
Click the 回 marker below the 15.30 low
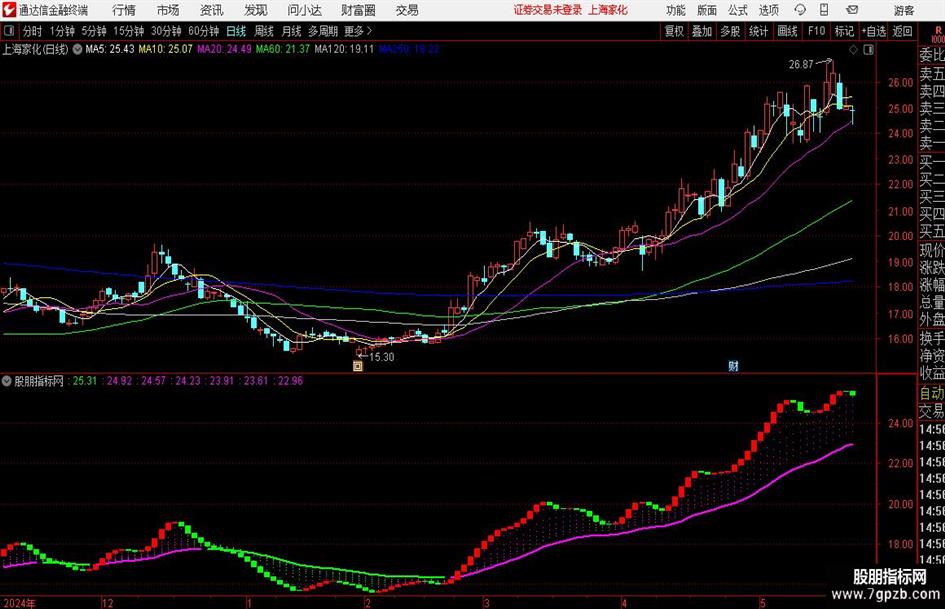(358, 366)
